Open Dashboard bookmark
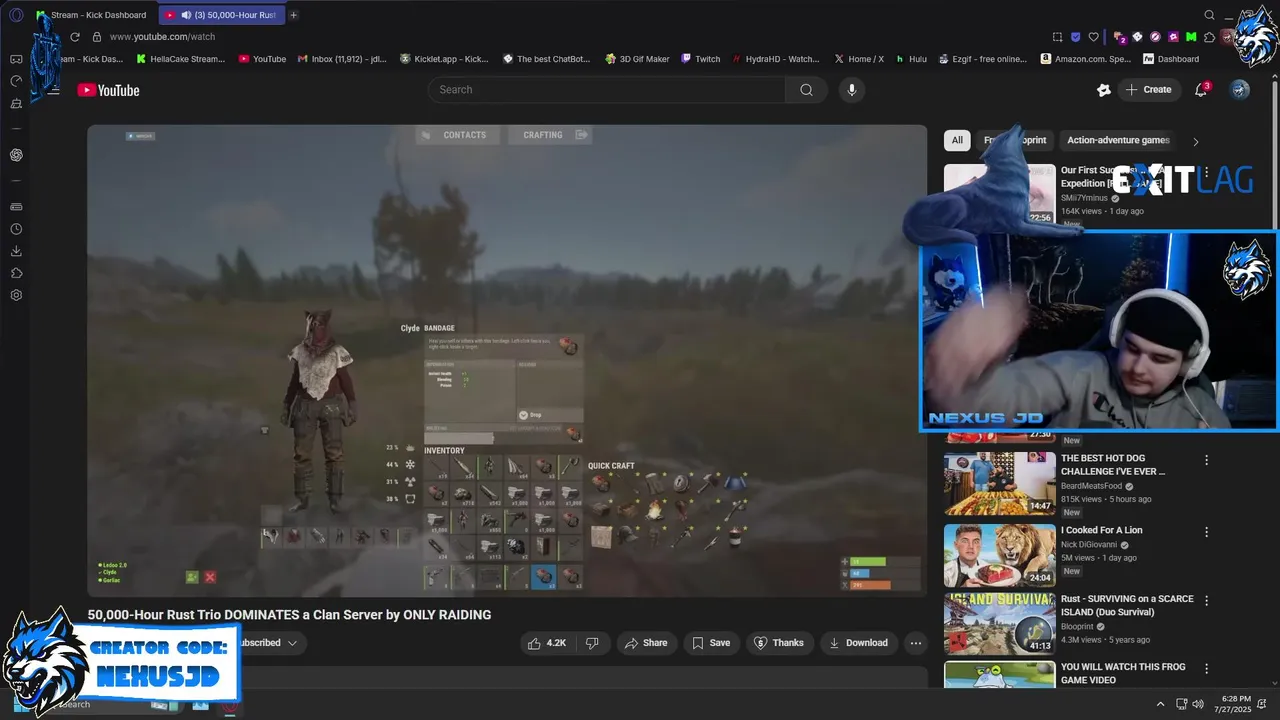 1171,59
